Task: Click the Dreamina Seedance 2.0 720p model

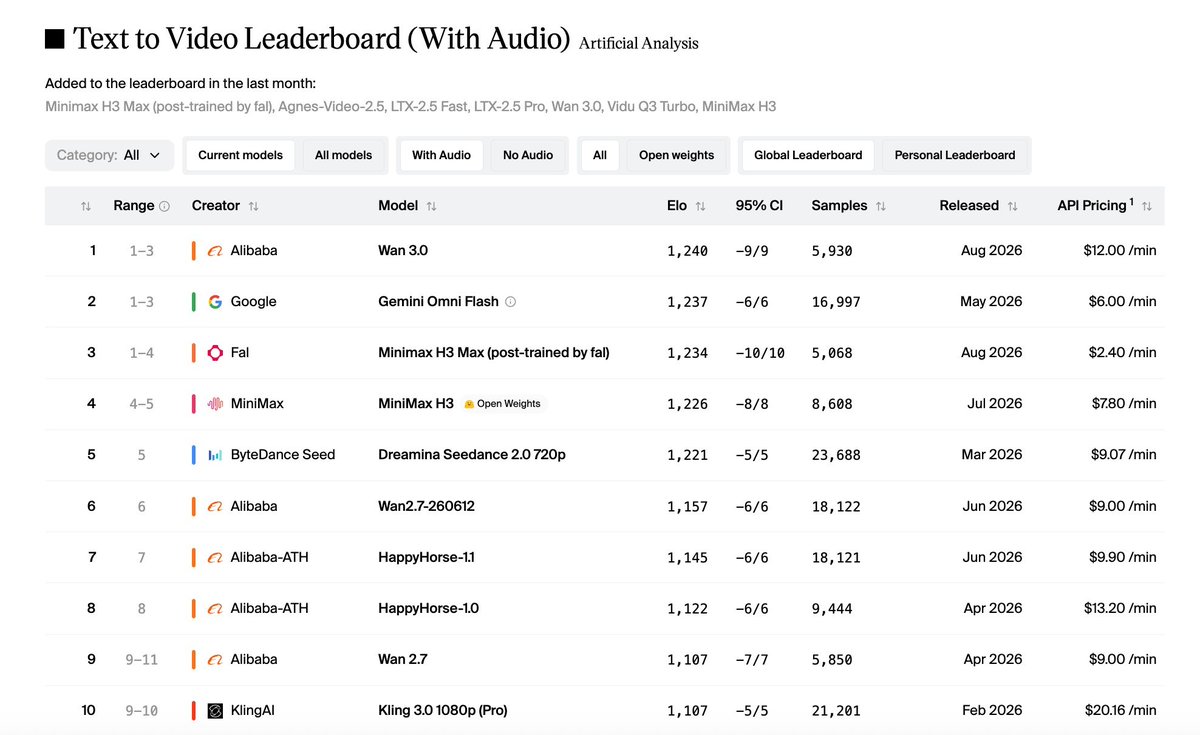Action: click(x=472, y=454)
